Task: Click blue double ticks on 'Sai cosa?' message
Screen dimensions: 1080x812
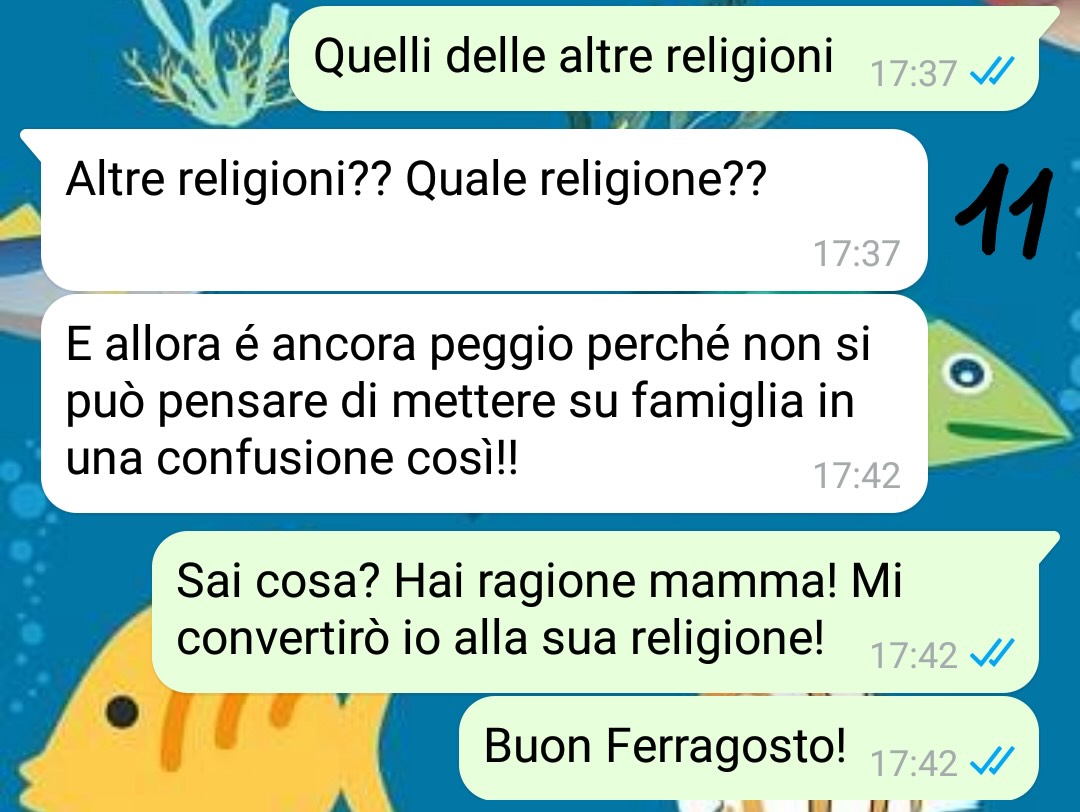Action: (992, 653)
